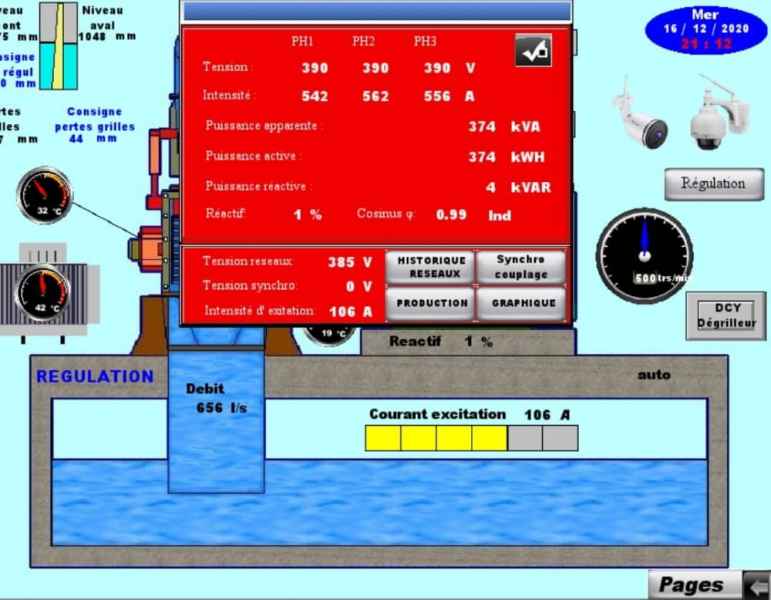Screen dimensions: 771x600
Task: Click the date and time display
Action: tap(705, 30)
